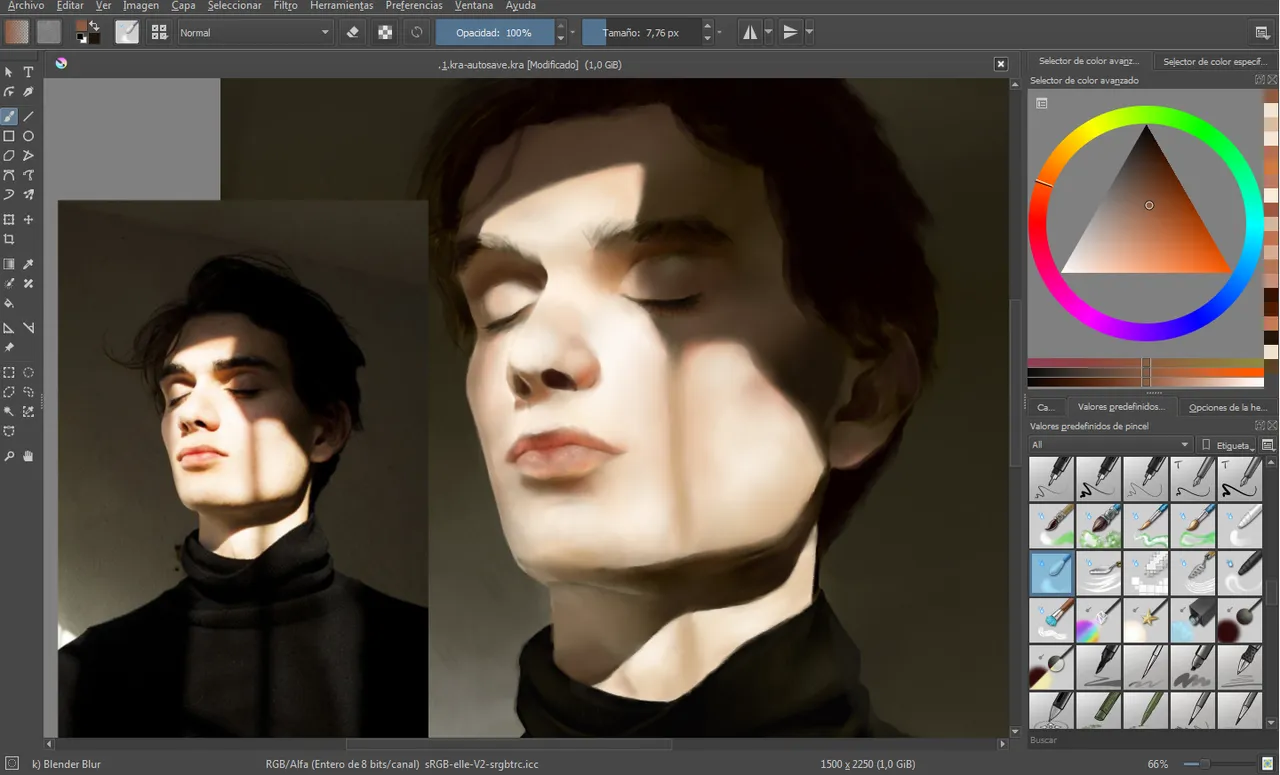The image size is (1280, 775).
Task: Open brush presets display settings menu
Action: point(1268,444)
